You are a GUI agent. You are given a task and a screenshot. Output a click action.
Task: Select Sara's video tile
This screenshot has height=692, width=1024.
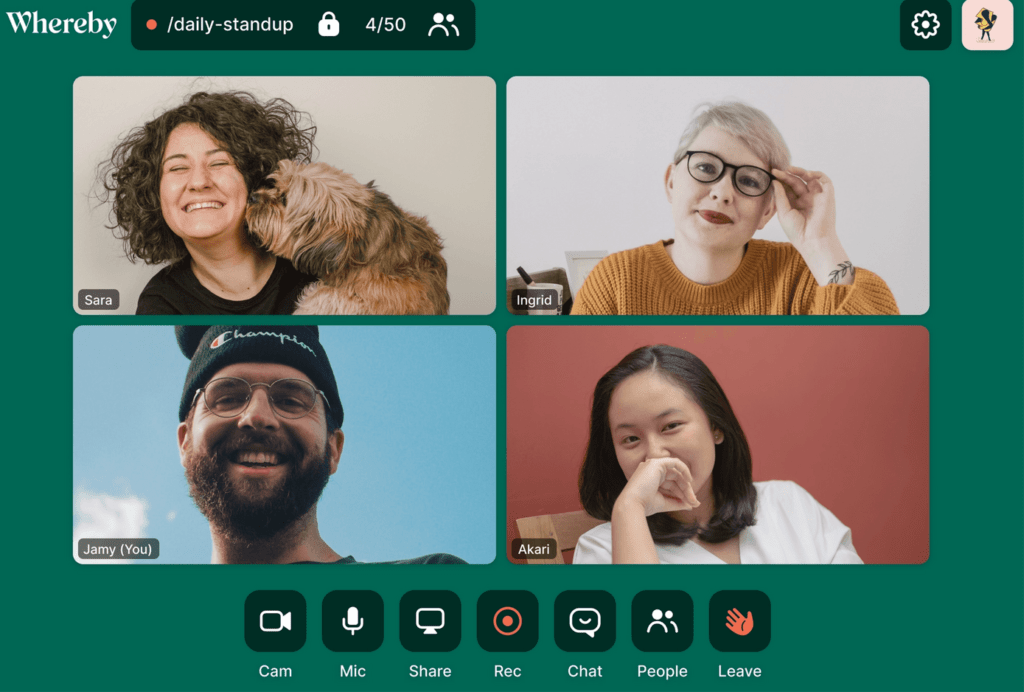284,196
